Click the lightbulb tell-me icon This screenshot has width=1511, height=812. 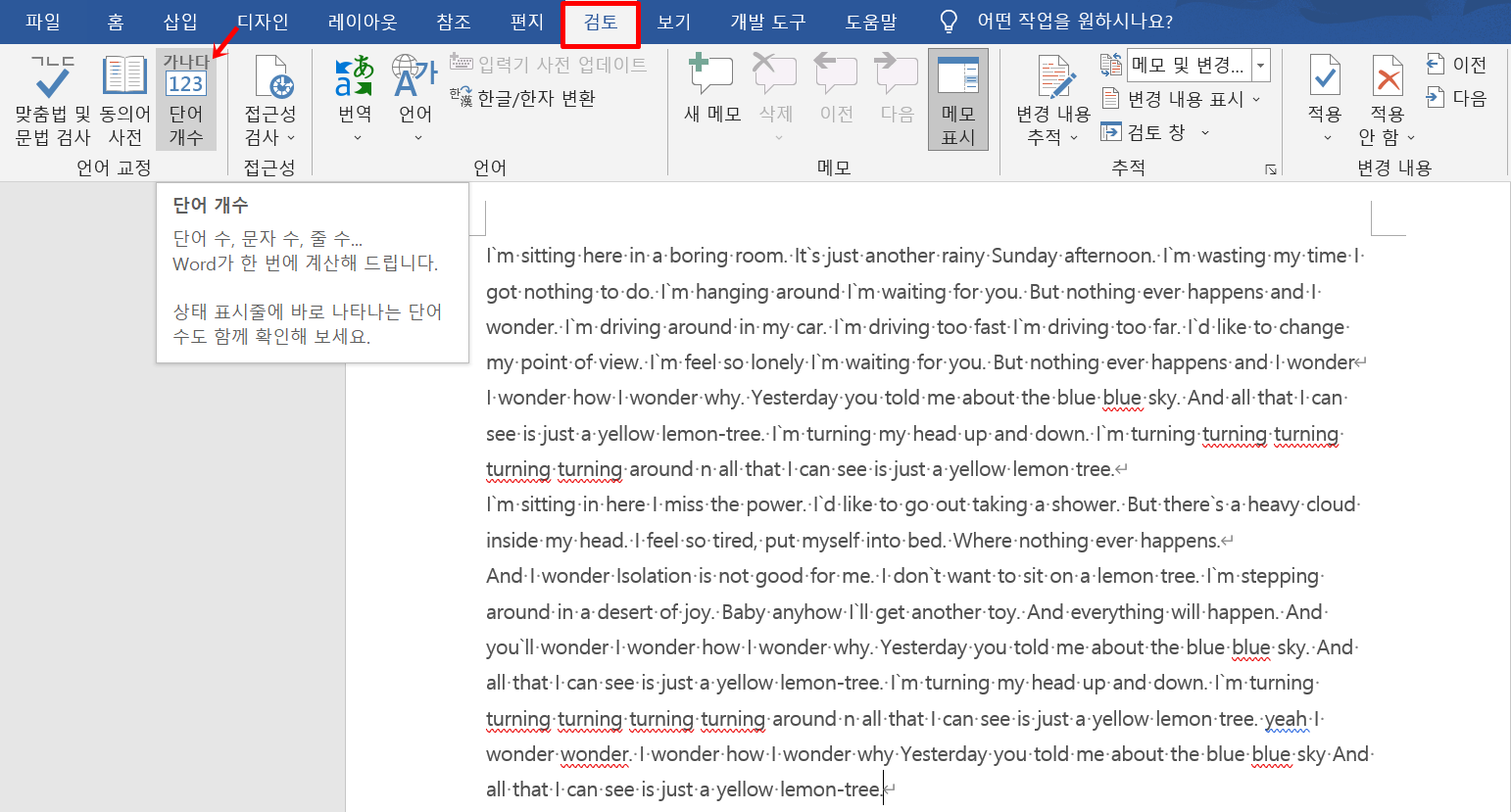949,22
